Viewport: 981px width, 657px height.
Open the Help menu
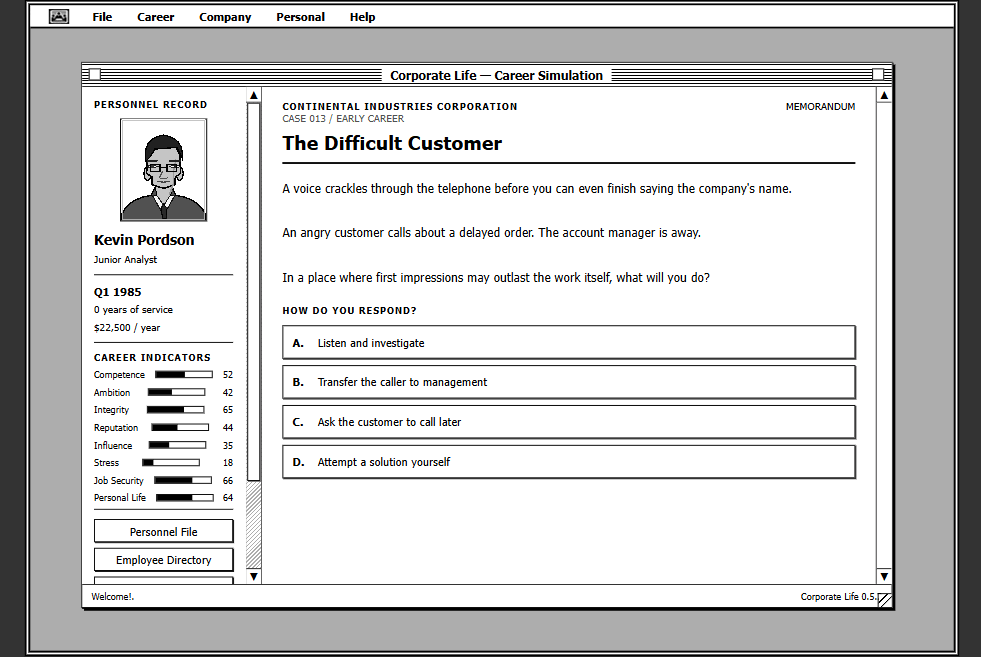[x=362, y=17]
